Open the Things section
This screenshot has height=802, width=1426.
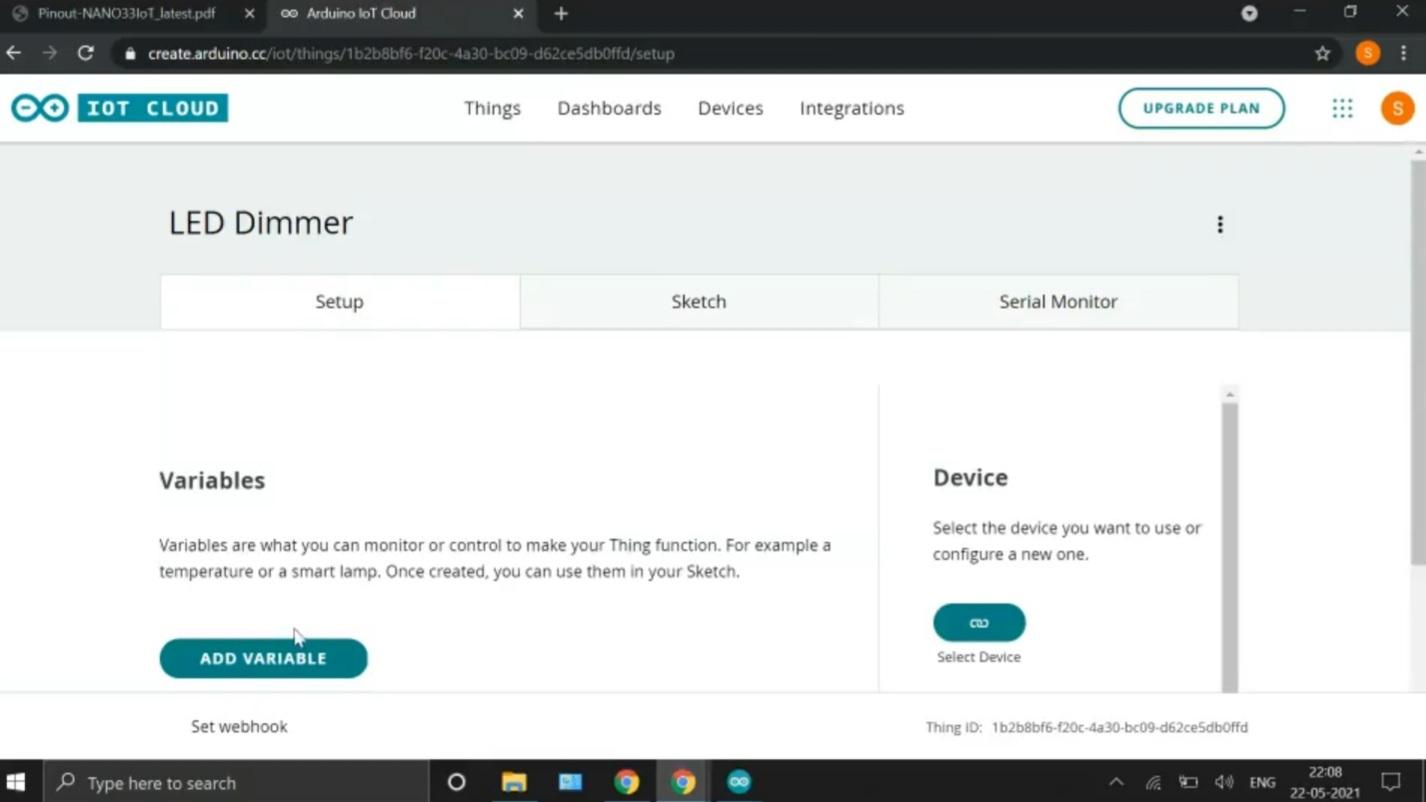[492, 108]
